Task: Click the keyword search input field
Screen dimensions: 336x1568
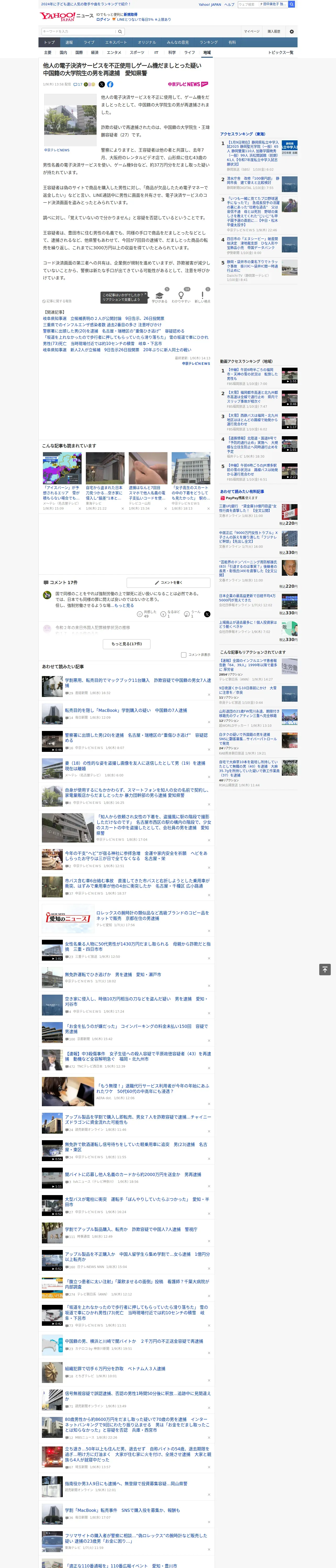Action: [x=79, y=32]
